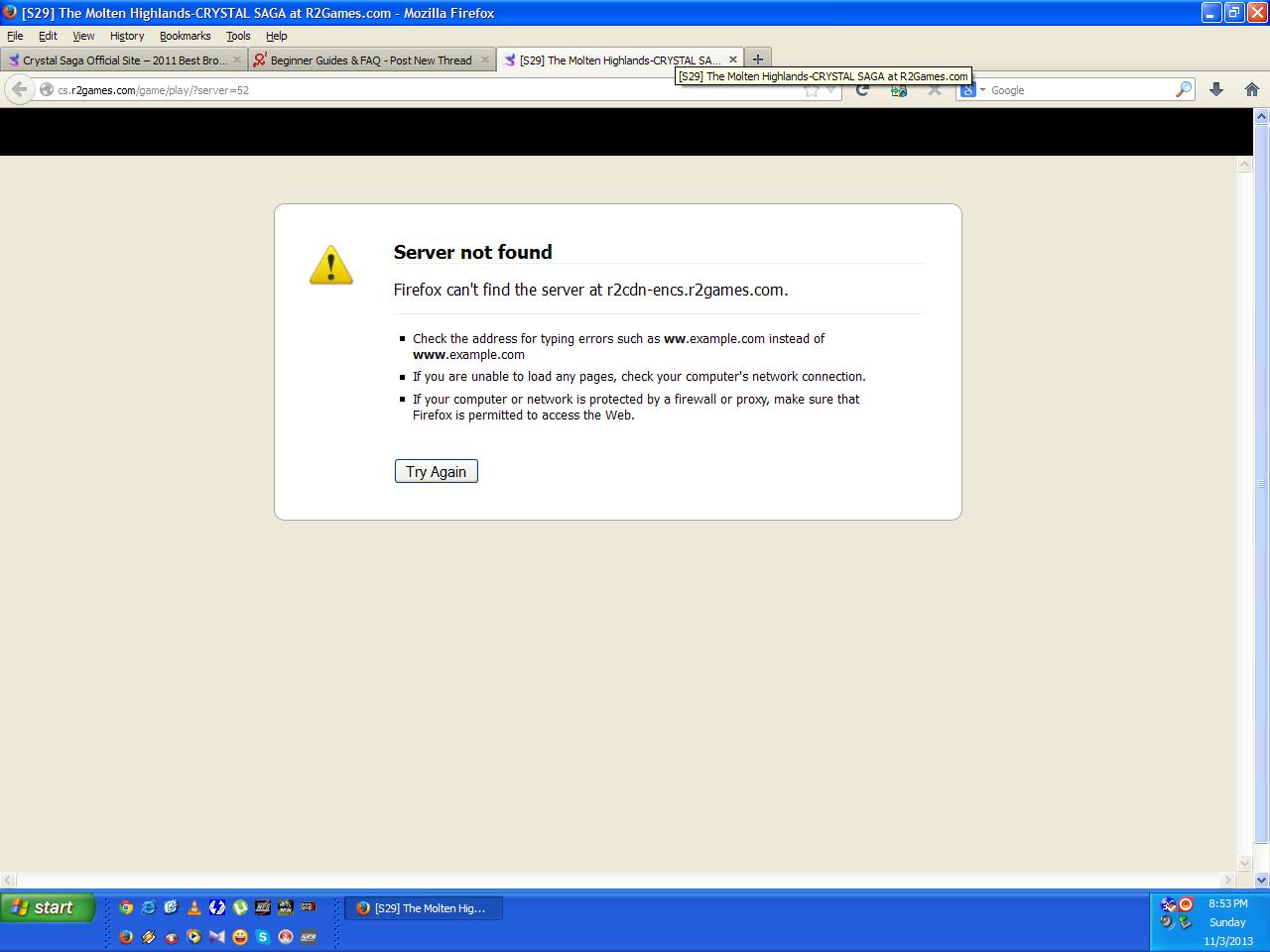
Task: Launch Google Chrome from quick launch
Action: [x=126, y=906]
